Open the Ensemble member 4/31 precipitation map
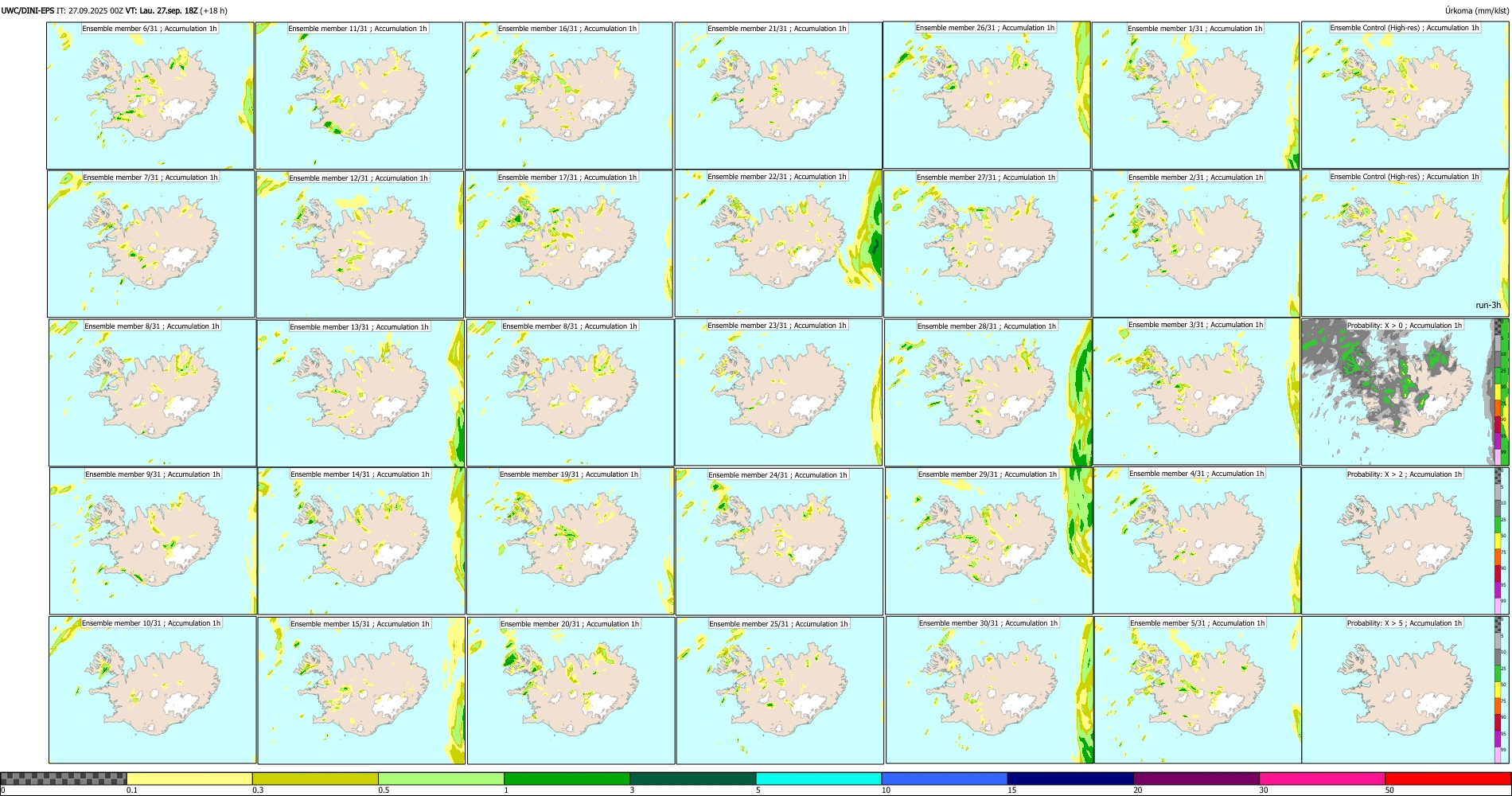Screen dimensions: 1512x796 click(1198, 540)
